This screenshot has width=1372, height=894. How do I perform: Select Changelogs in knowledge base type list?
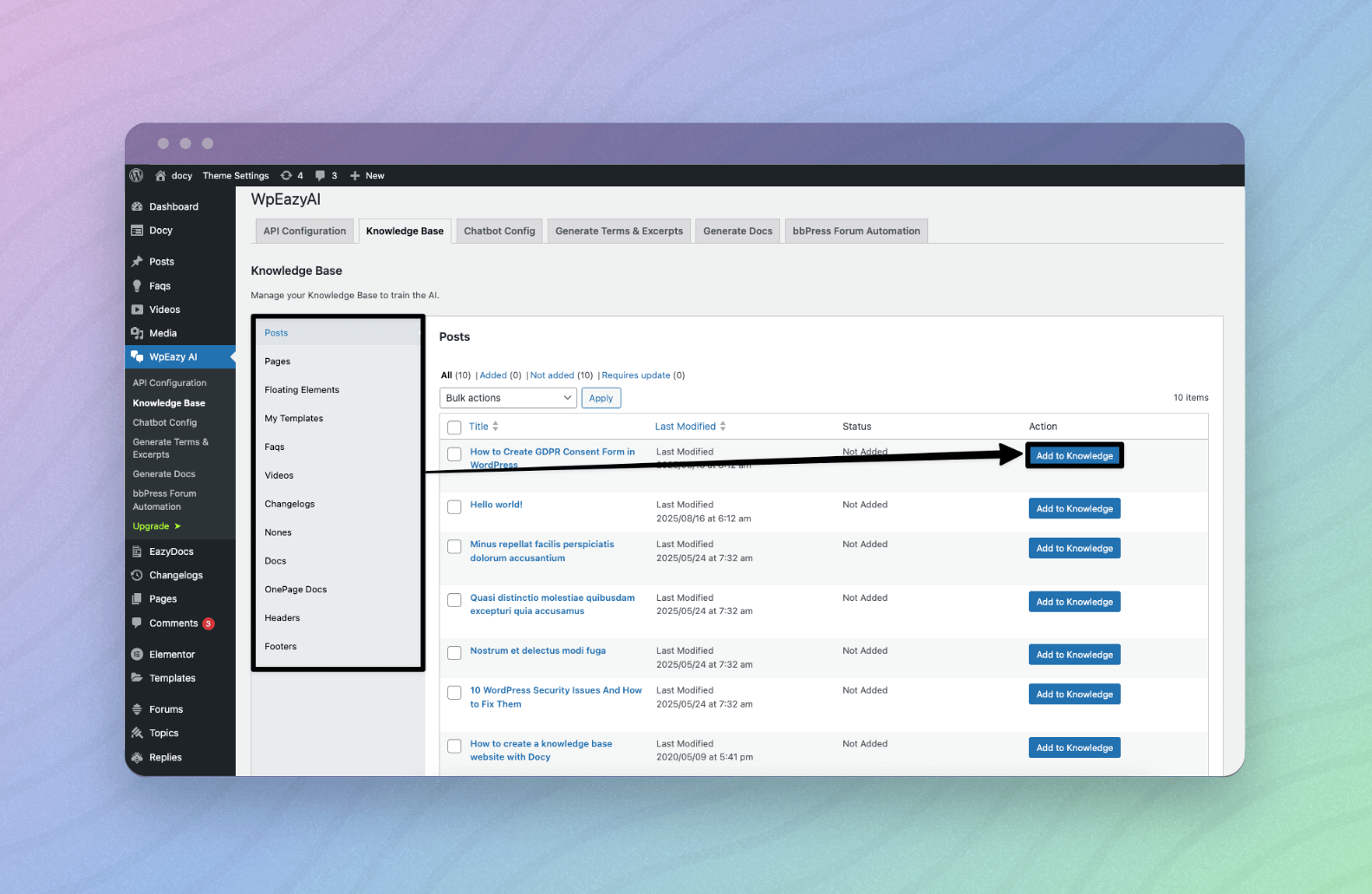289,504
